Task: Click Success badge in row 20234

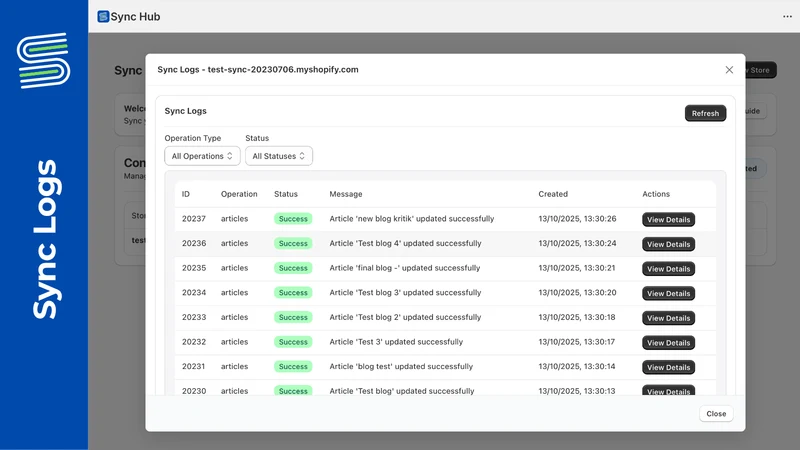Action: (293, 292)
